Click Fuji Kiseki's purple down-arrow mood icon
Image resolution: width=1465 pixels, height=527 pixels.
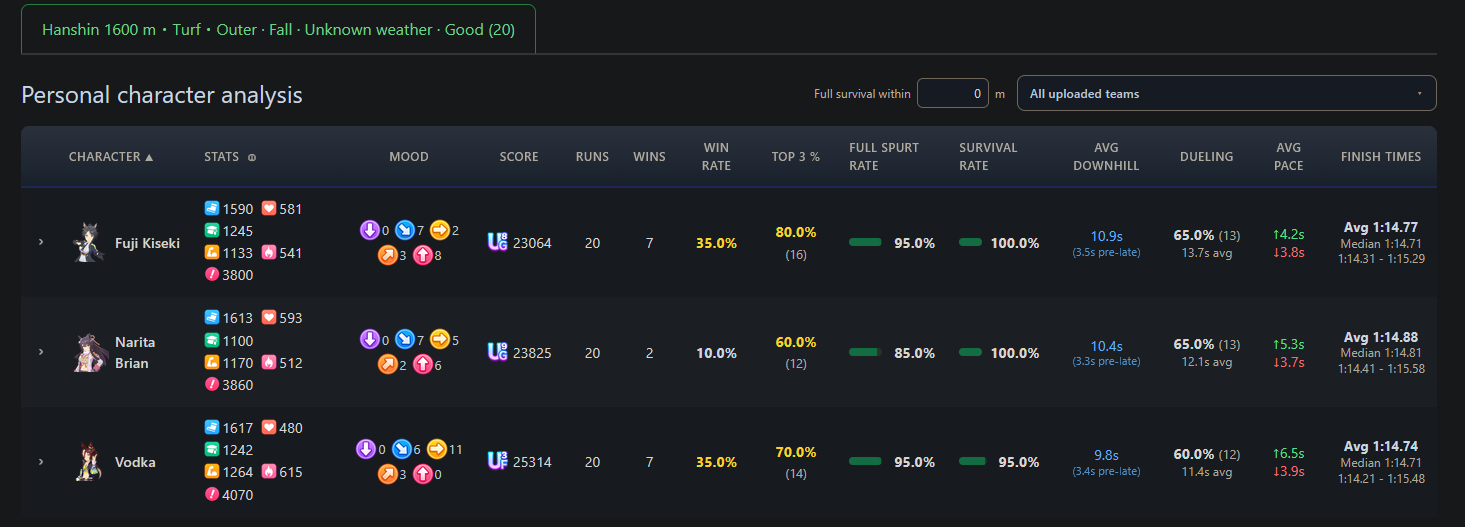[x=369, y=231]
